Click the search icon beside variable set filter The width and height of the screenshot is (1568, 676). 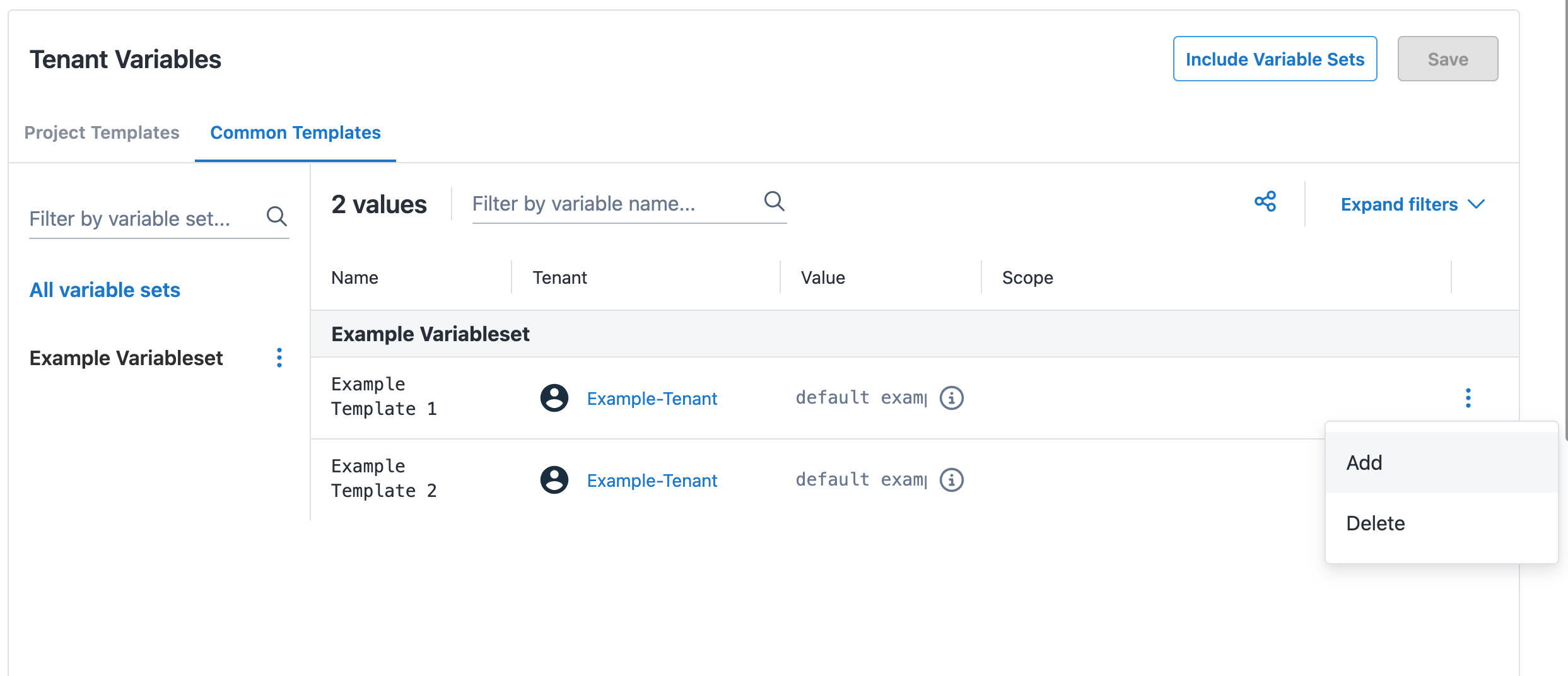(x=278, y=217)
